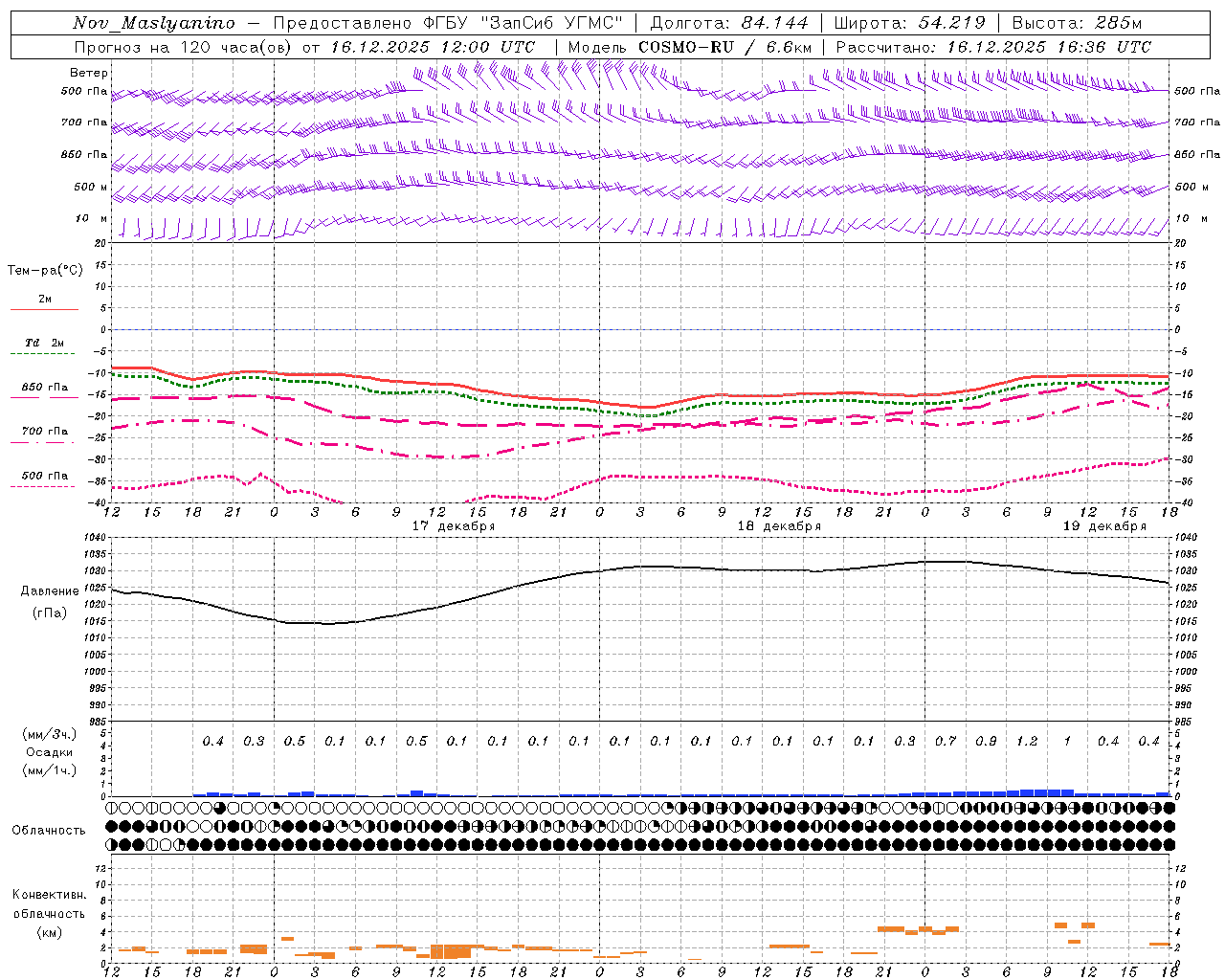The height and width of the screenshot is (980, 1225).
Task: Click the "Осадки" precipitation label
Action: tap(50, 752)
